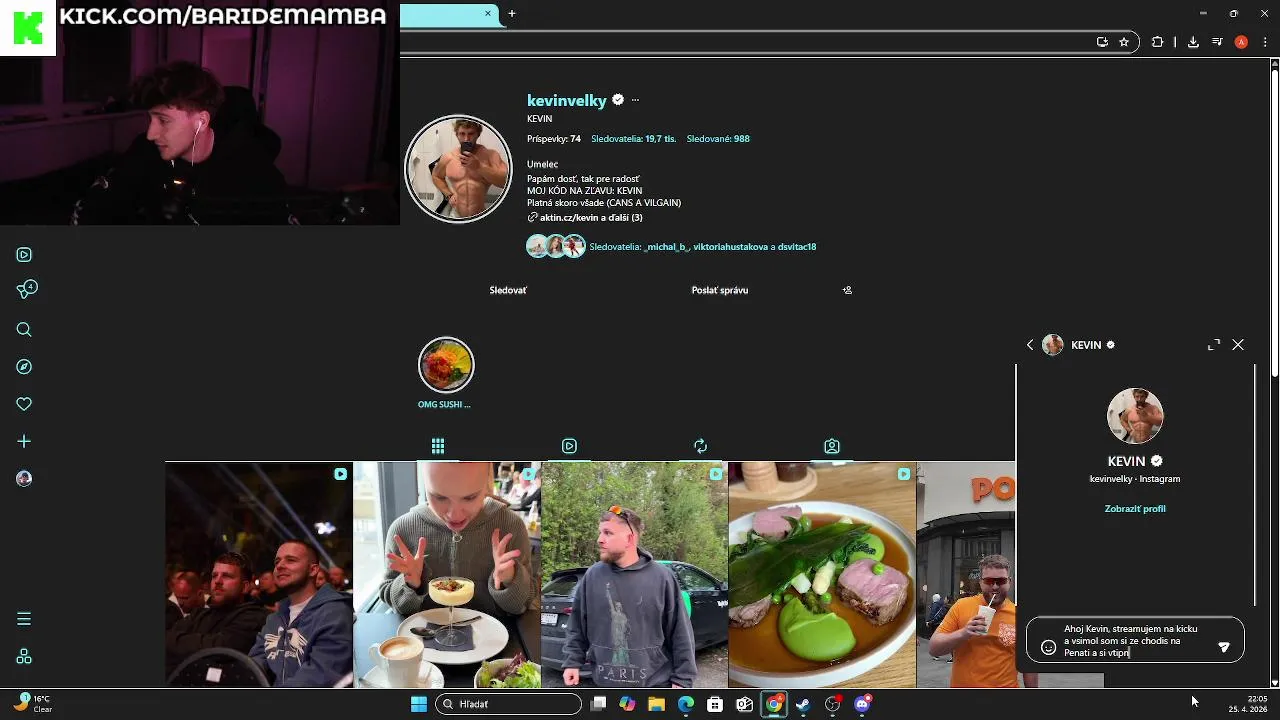Open KEVIN's avatar in chat header

(x=1053, y=345)
